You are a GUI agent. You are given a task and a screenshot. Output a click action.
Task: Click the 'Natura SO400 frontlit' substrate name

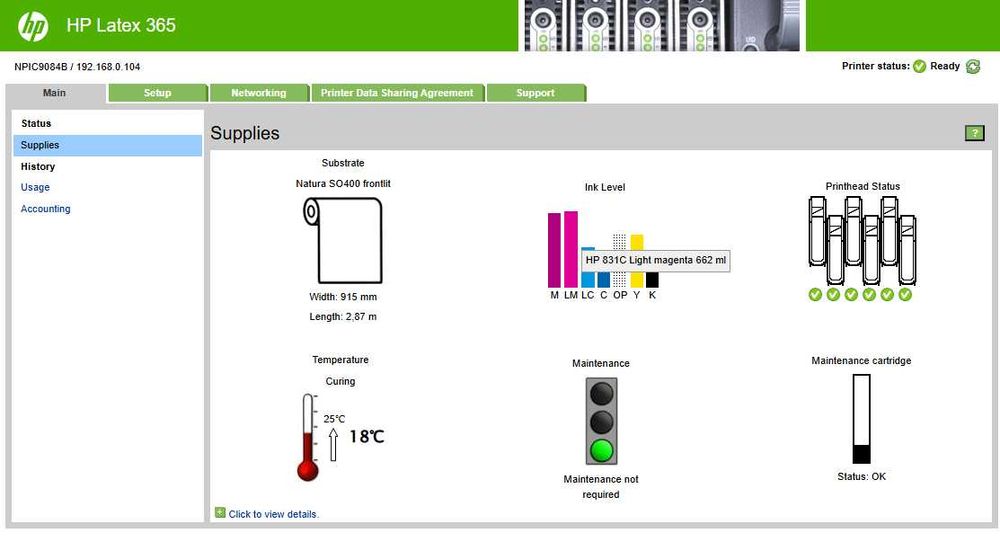(343, 184)
